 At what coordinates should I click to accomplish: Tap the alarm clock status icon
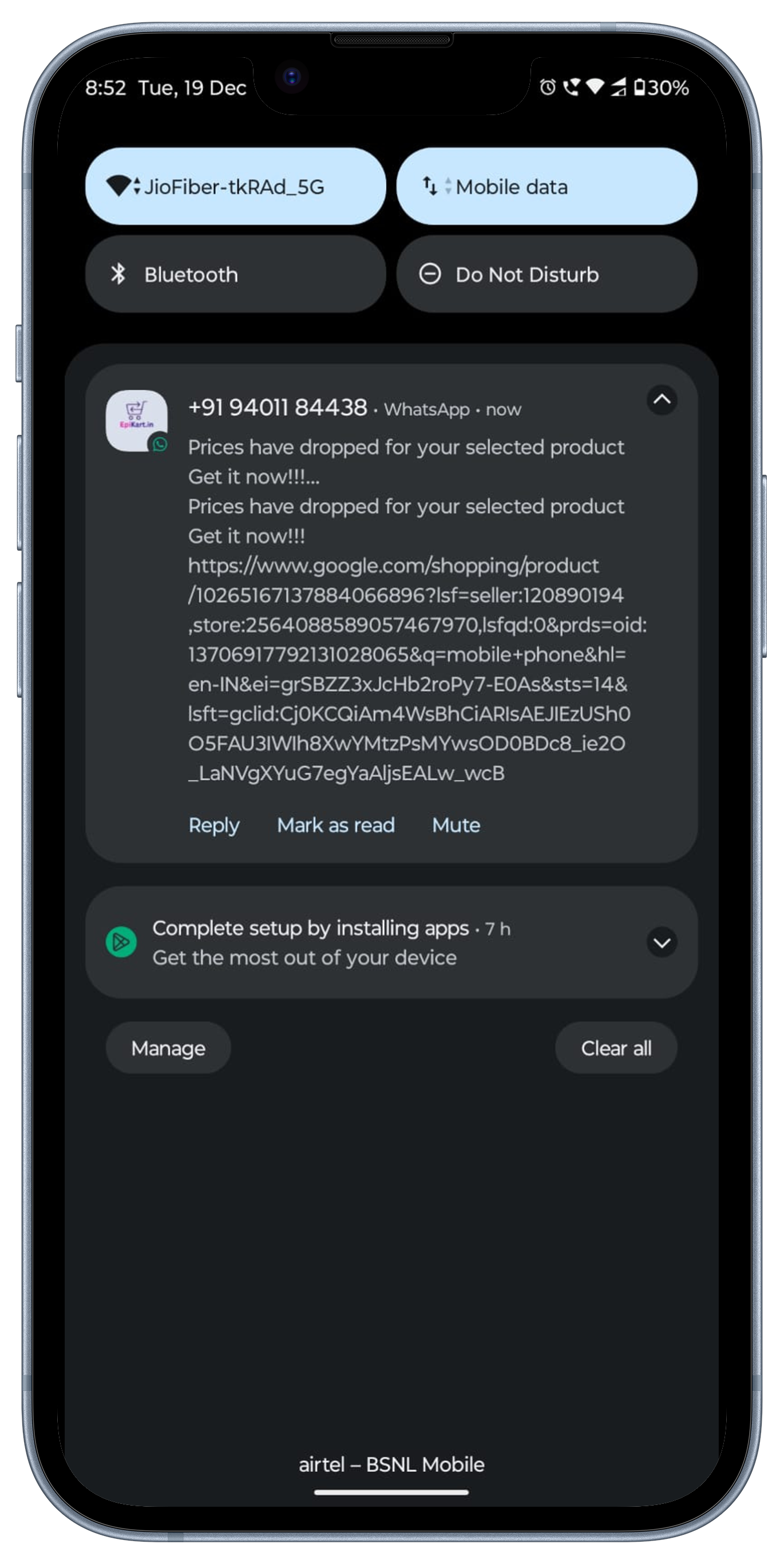click(x=547, y=88)
